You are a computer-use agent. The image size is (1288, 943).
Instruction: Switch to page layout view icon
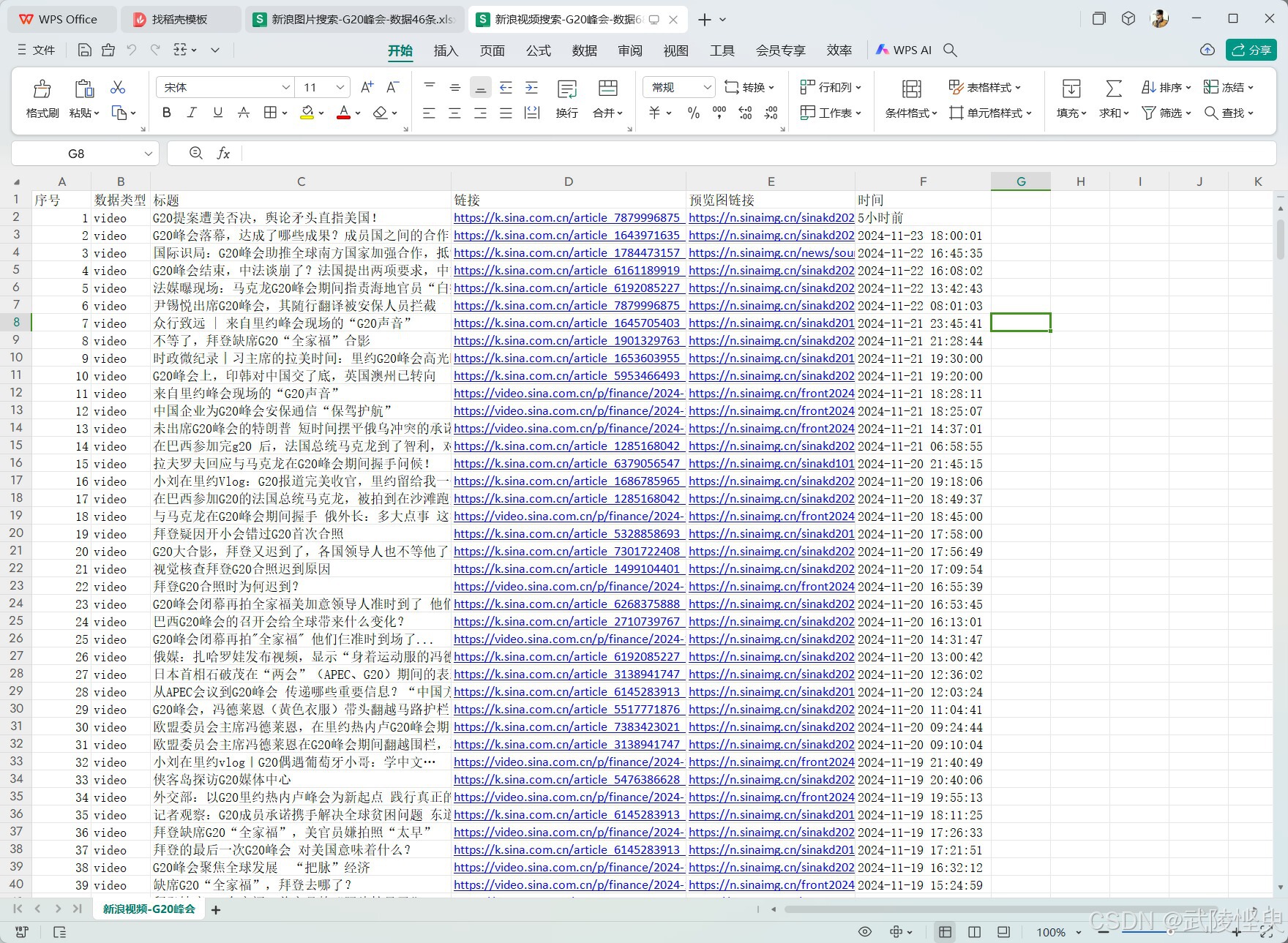(x=974, y=932)
